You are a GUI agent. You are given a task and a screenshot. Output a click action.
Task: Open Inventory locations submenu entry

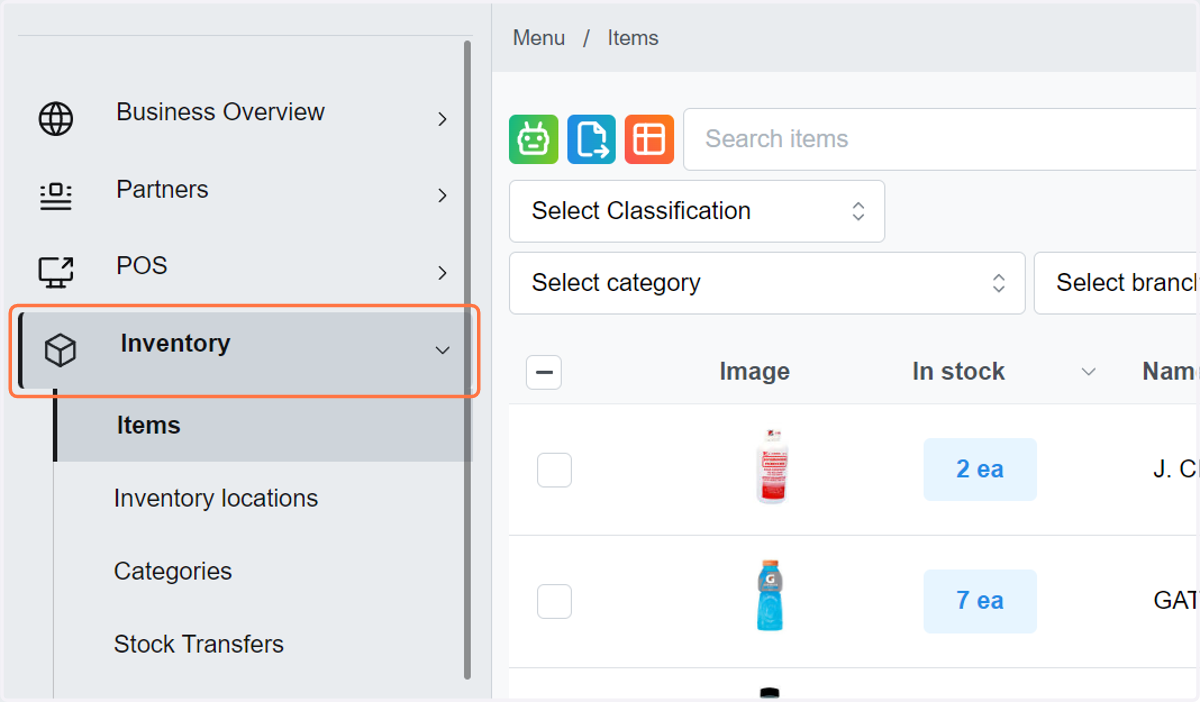[216, 498]
